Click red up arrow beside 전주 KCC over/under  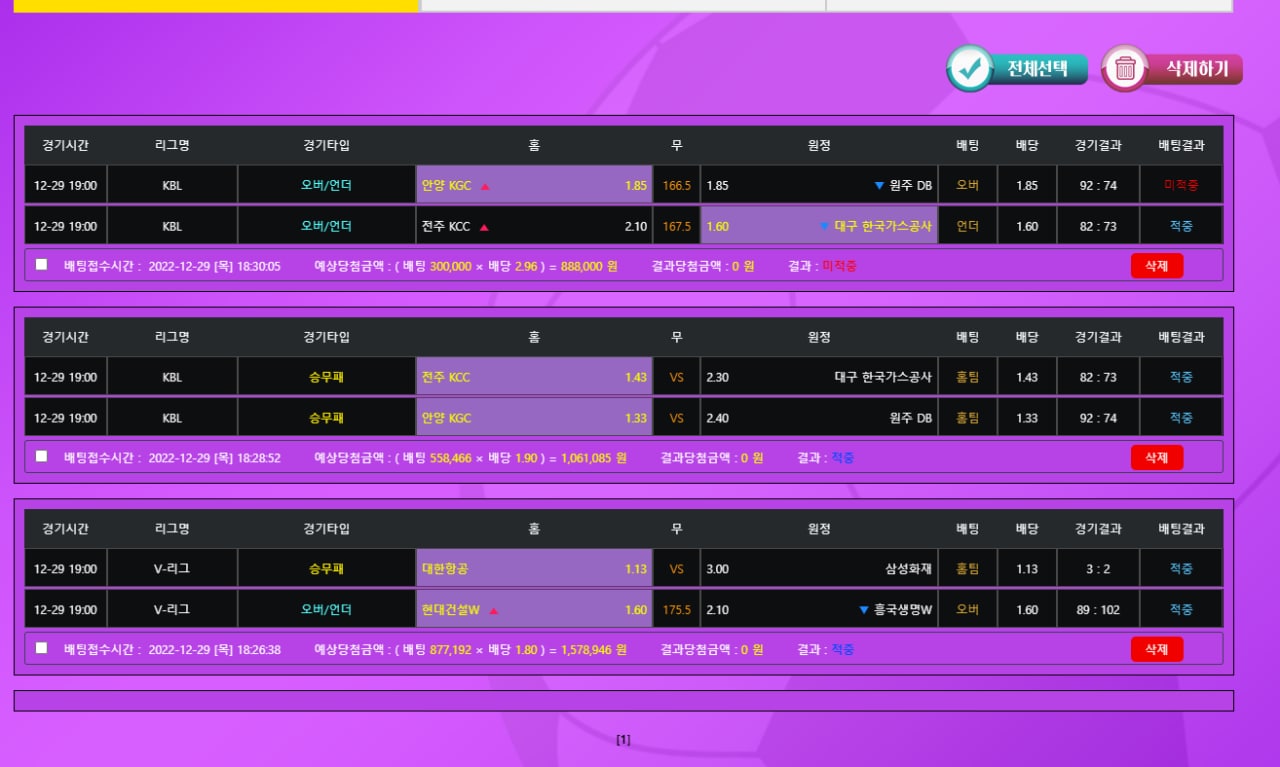click(484, 227)
